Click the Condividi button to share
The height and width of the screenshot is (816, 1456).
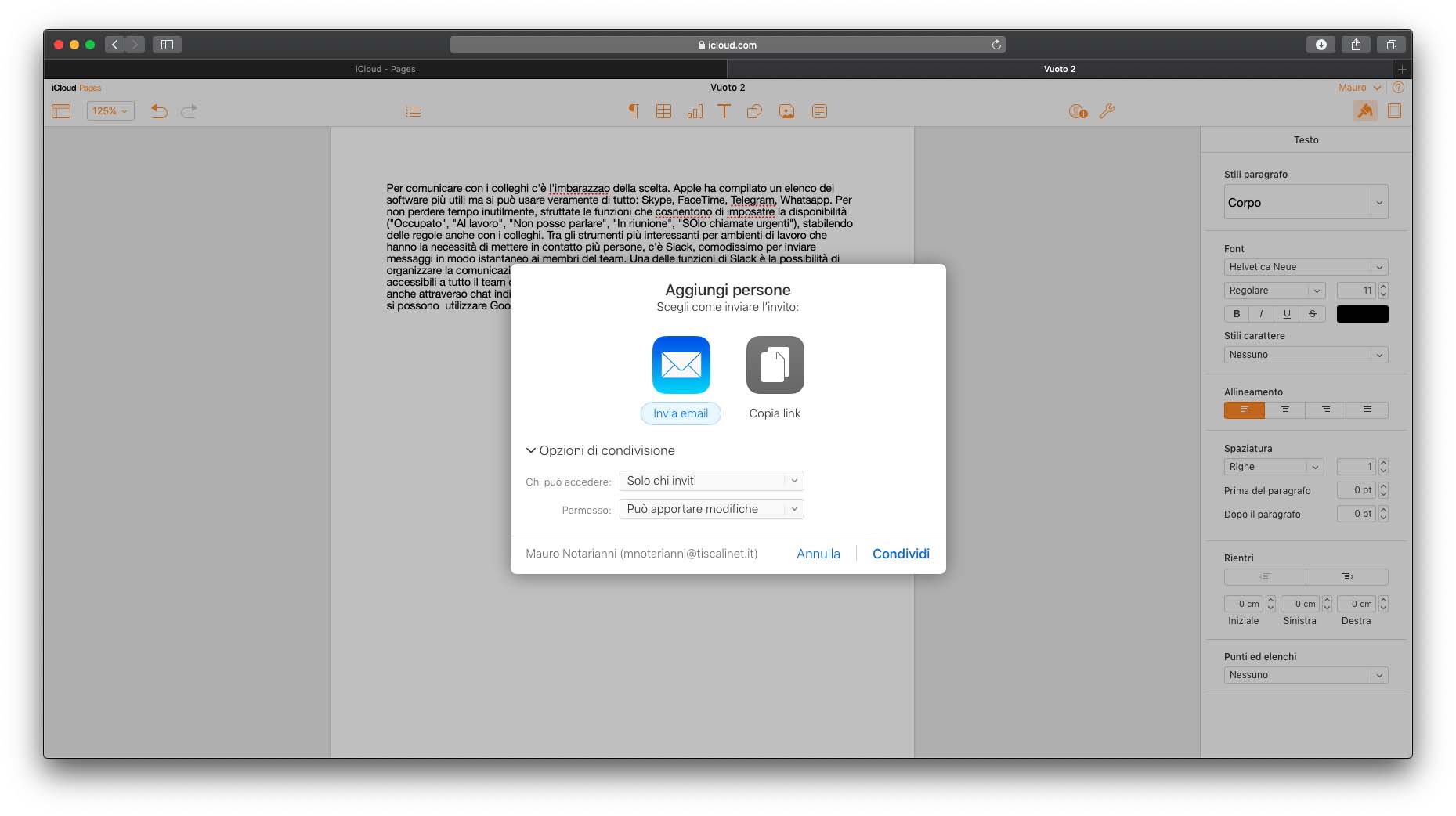coord(900,554)
